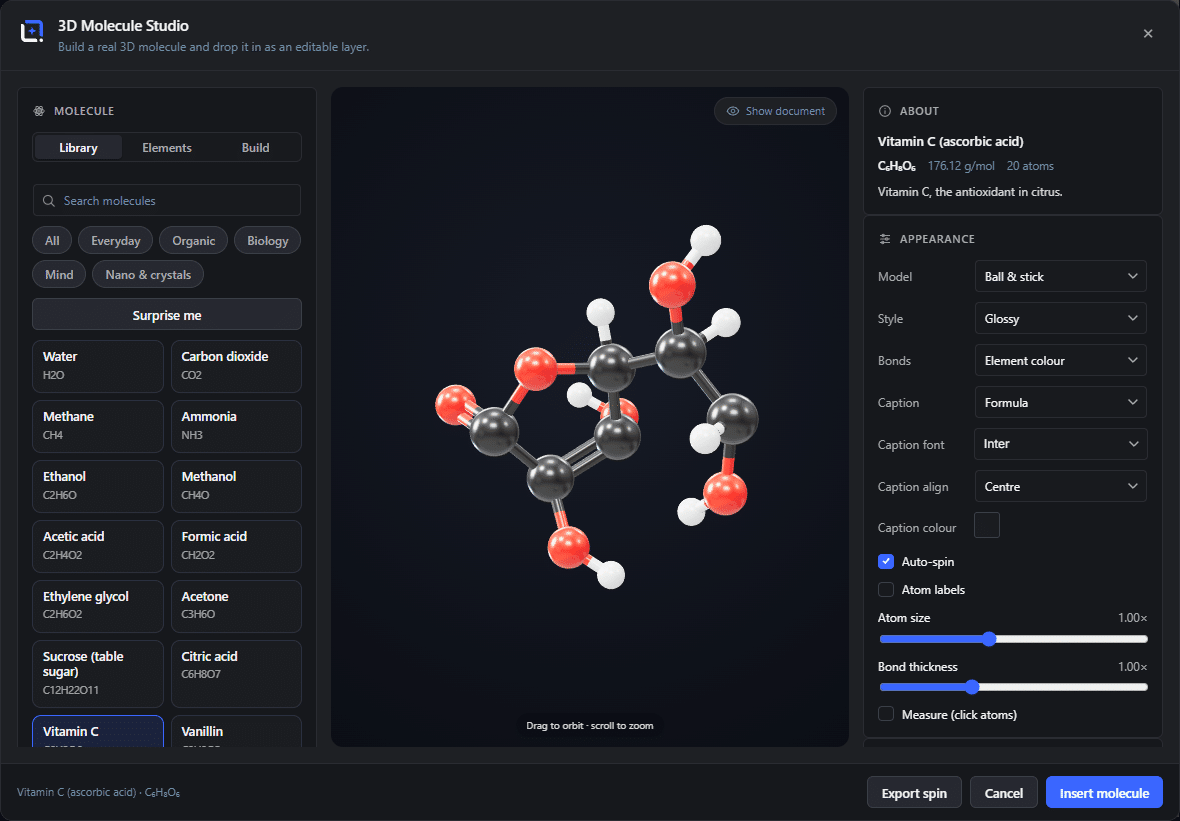Click the 'Drag to orbit · scroll to zoom' hint
This screenshot has width=1180, height=821.
tap(590, 725)
